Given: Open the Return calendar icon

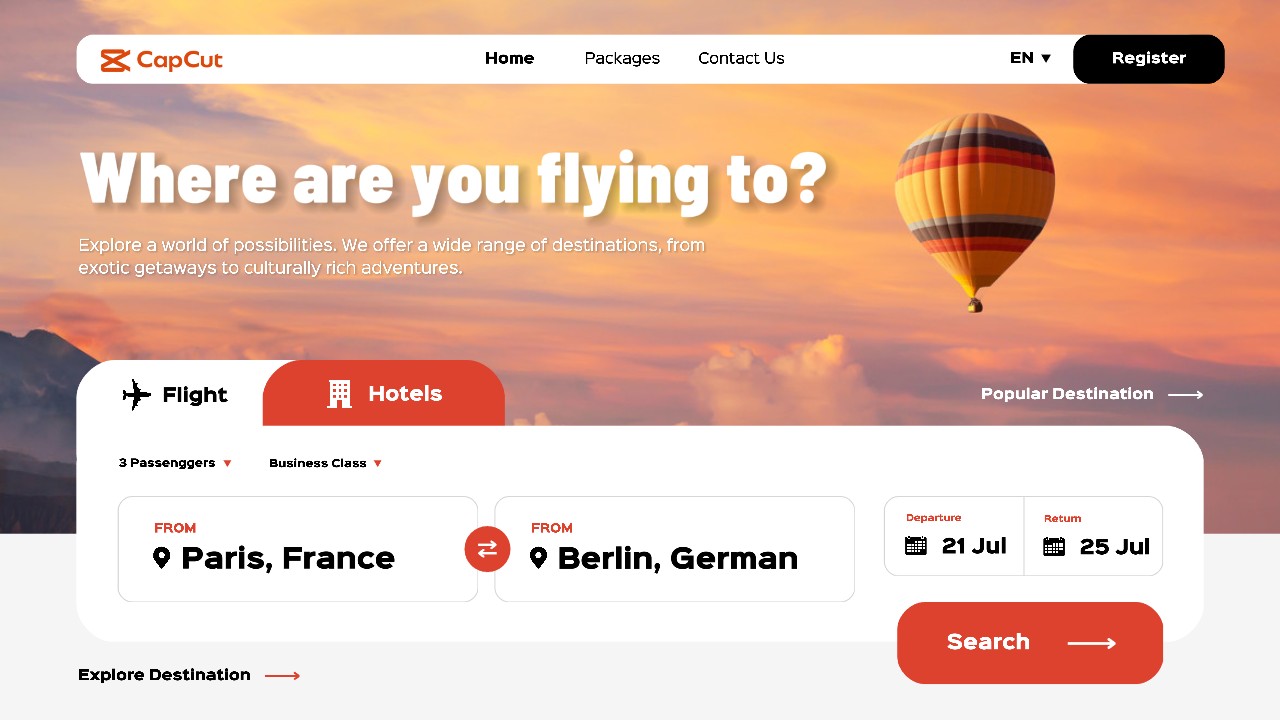Looking at the screenshot, I should (1054, 546).
